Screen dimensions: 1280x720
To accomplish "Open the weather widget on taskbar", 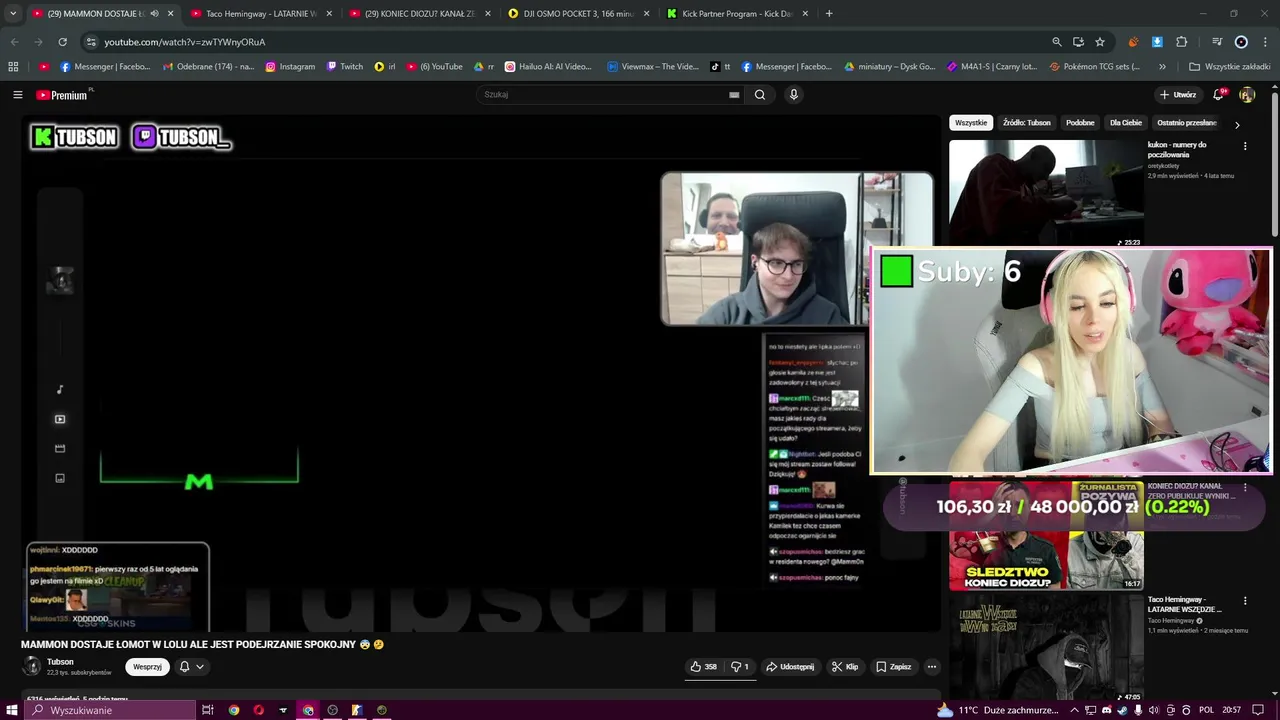I will pyautogui.click(x=997, y=710).
